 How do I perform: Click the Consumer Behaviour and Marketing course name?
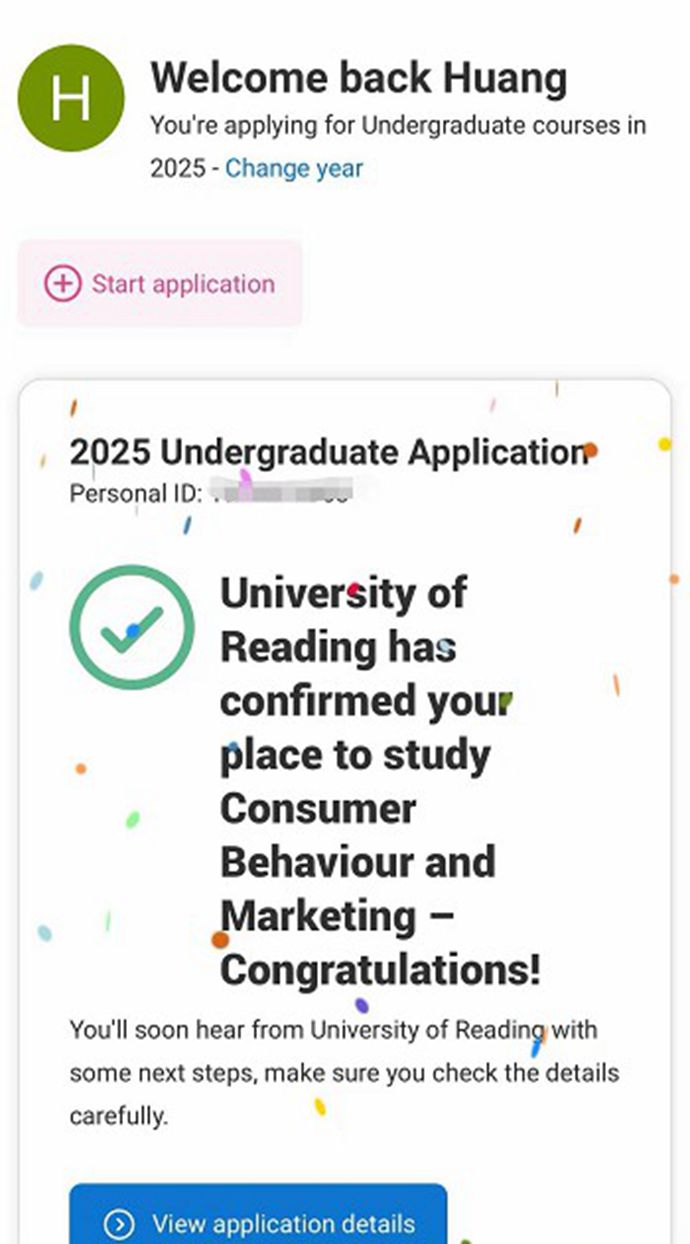(x=356, y=861)
